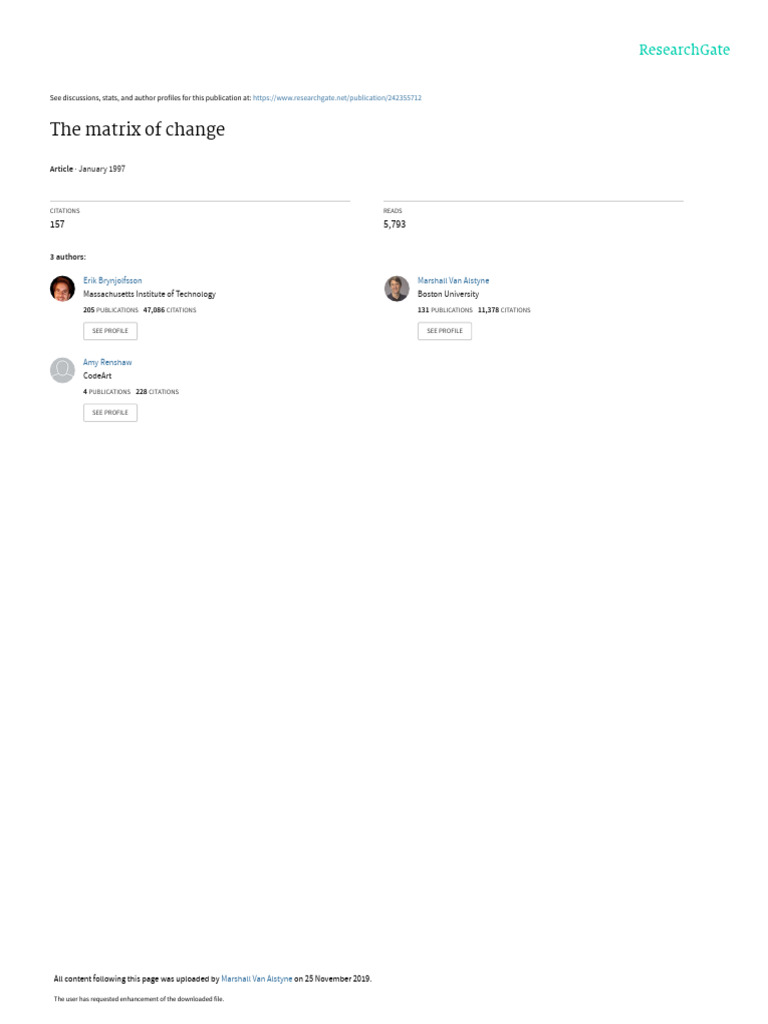This screenshot has width=768, height=1024.
Task: Open Marshall Van Alstyne author name link
Action: coord(453,280)
